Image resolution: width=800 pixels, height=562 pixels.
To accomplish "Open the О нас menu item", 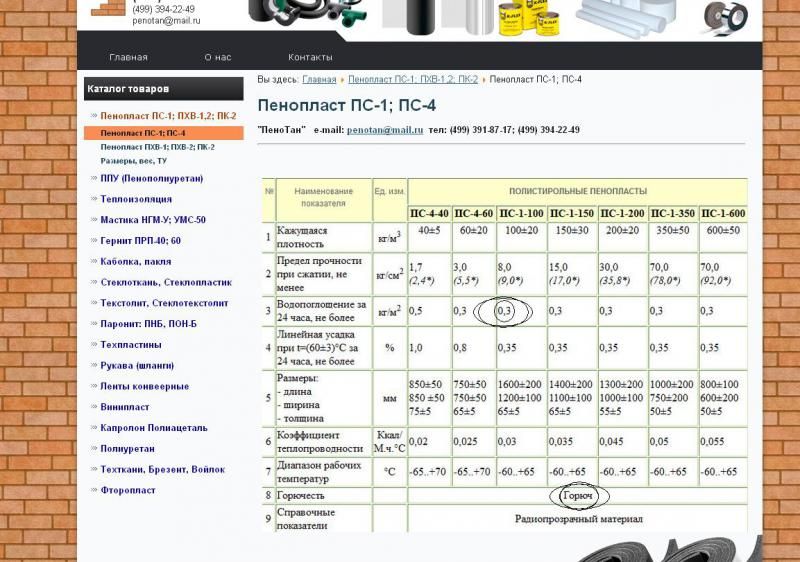I will [x=218, y=57].
